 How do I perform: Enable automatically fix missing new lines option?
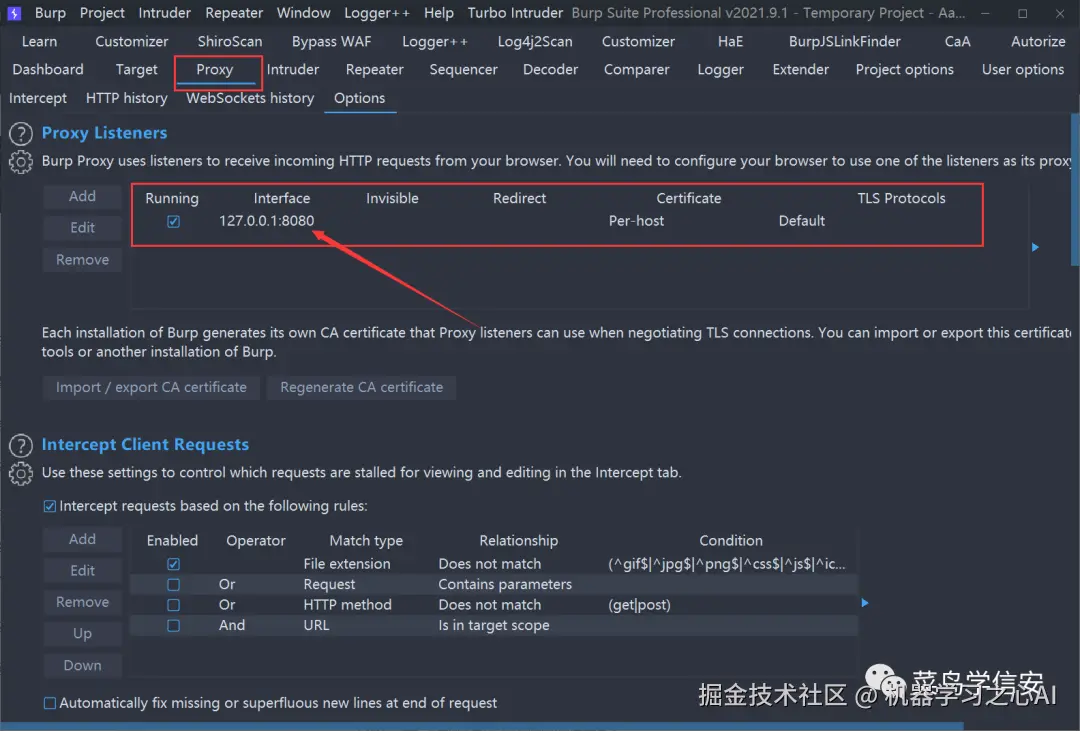(x=50, y=703)
